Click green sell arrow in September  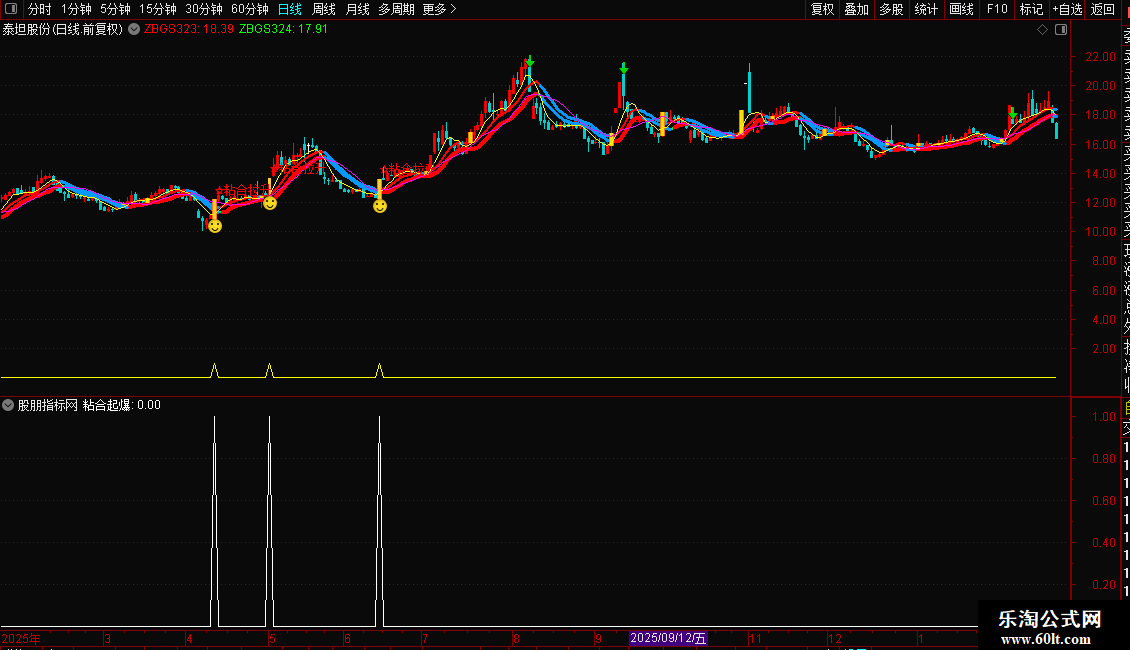pos(624,68)
